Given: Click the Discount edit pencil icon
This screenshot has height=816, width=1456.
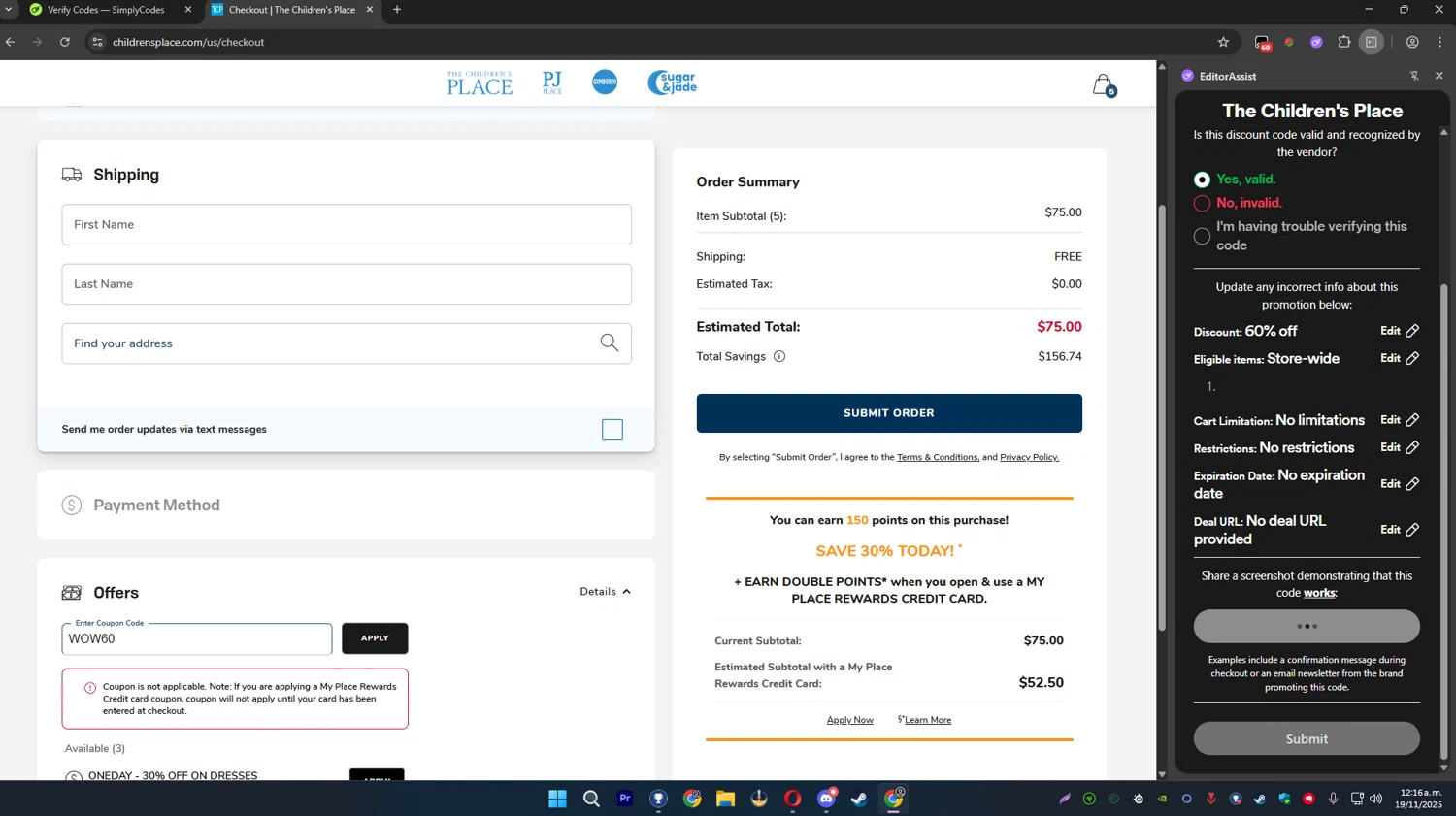Looking at the screenshot, I should click(x=1412, y=331).
